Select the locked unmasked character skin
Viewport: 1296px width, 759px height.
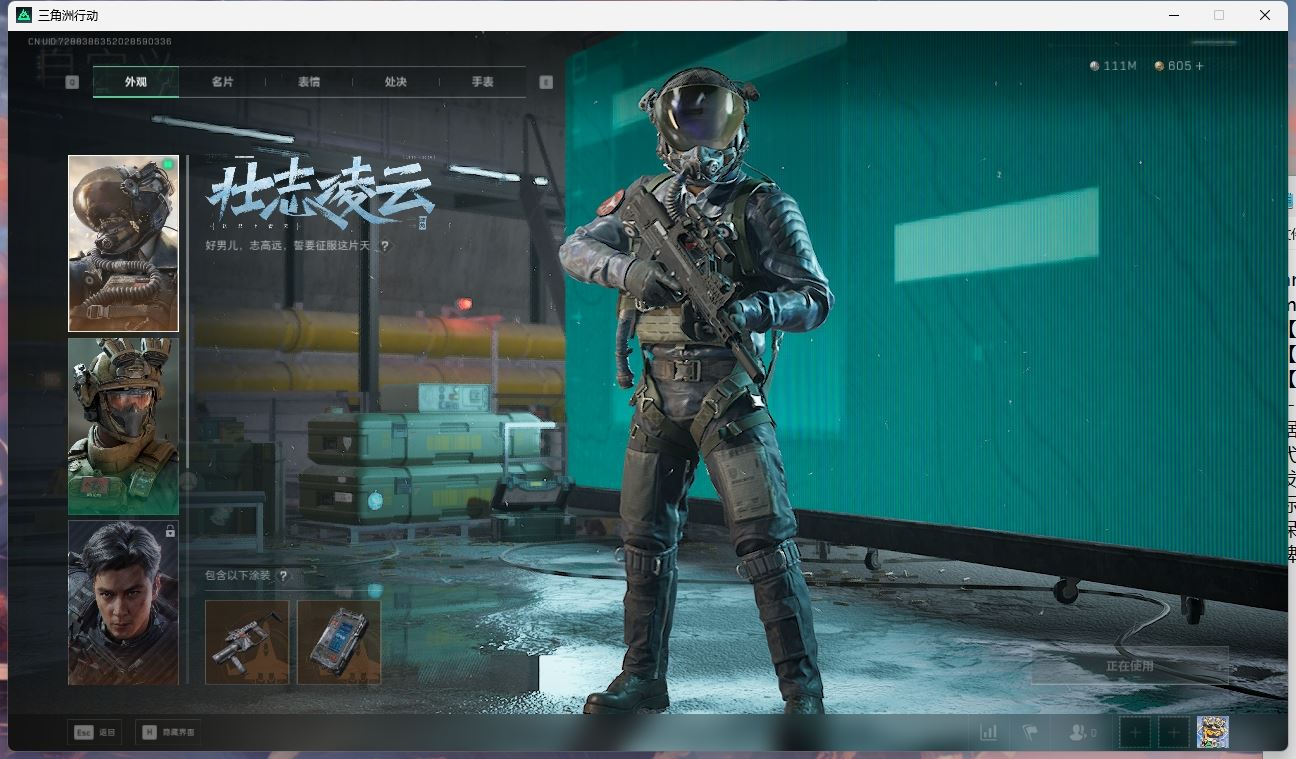point(123,602)
